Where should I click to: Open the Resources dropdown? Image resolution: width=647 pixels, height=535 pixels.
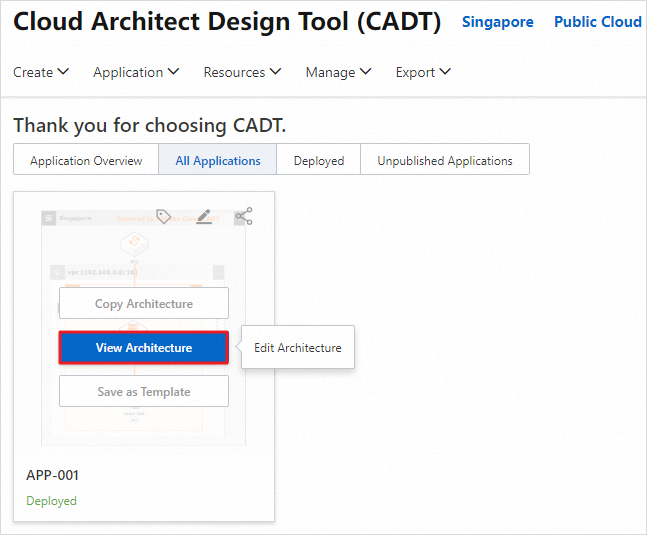click(x=242, y=72)
